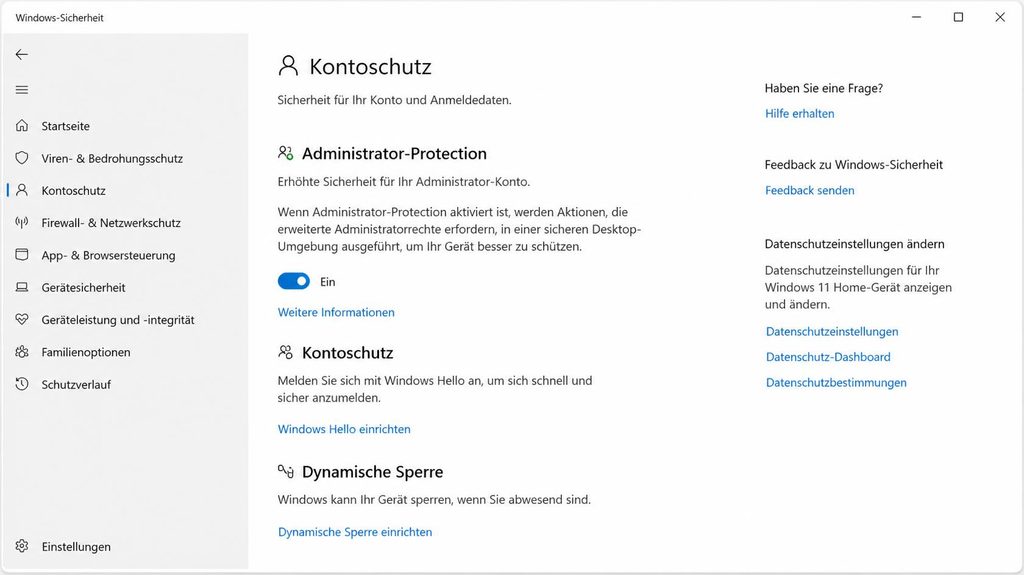Click the Gerätesicherheit laptop icon
The height and width of the screenshot is (575, 1024).
point(22,287)
